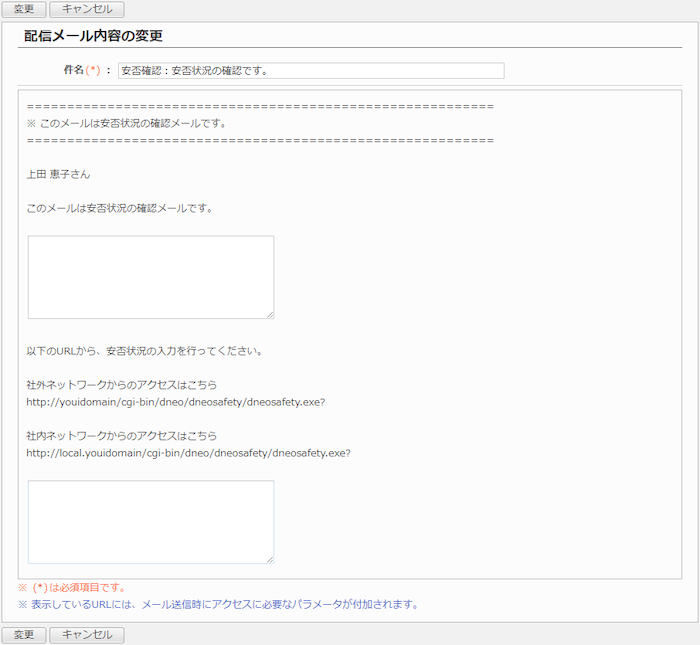Click the 件名 label
Image resolution: width=700 pixels, height=645 pixels.
click(x=73, y=71)
